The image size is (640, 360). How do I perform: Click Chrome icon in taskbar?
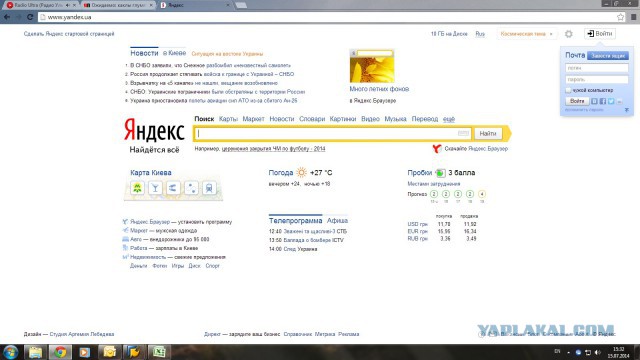click(x=60, y=352)
